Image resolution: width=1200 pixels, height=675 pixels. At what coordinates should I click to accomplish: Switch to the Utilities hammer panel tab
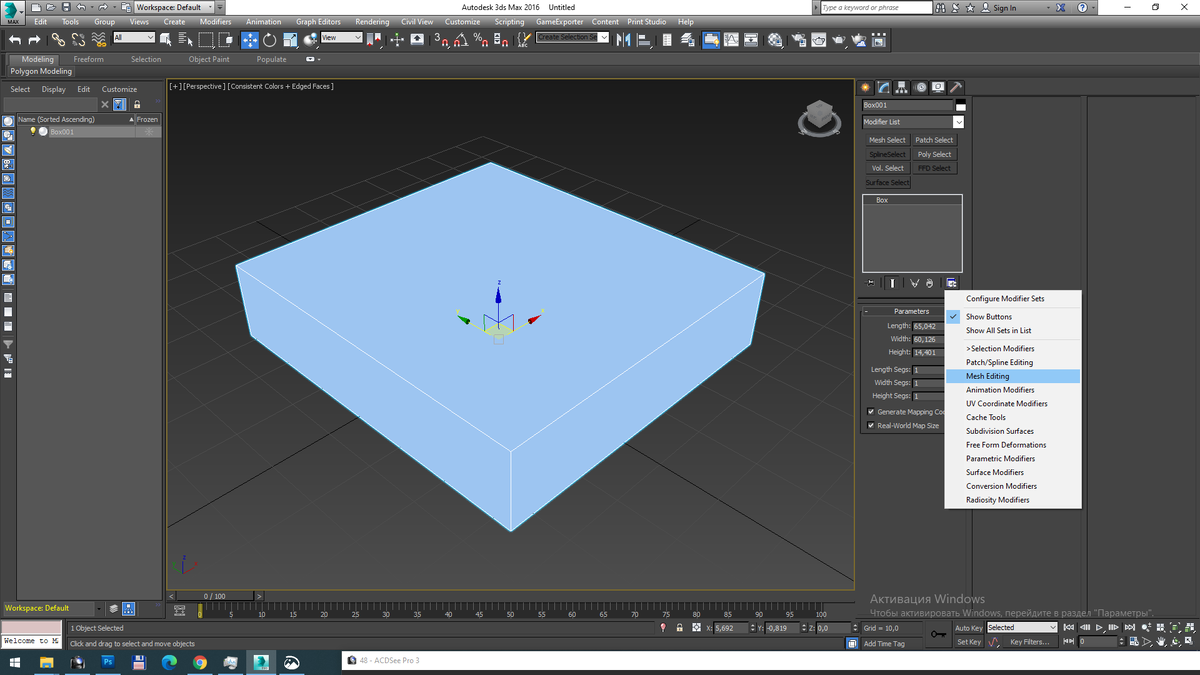(956, 87)
